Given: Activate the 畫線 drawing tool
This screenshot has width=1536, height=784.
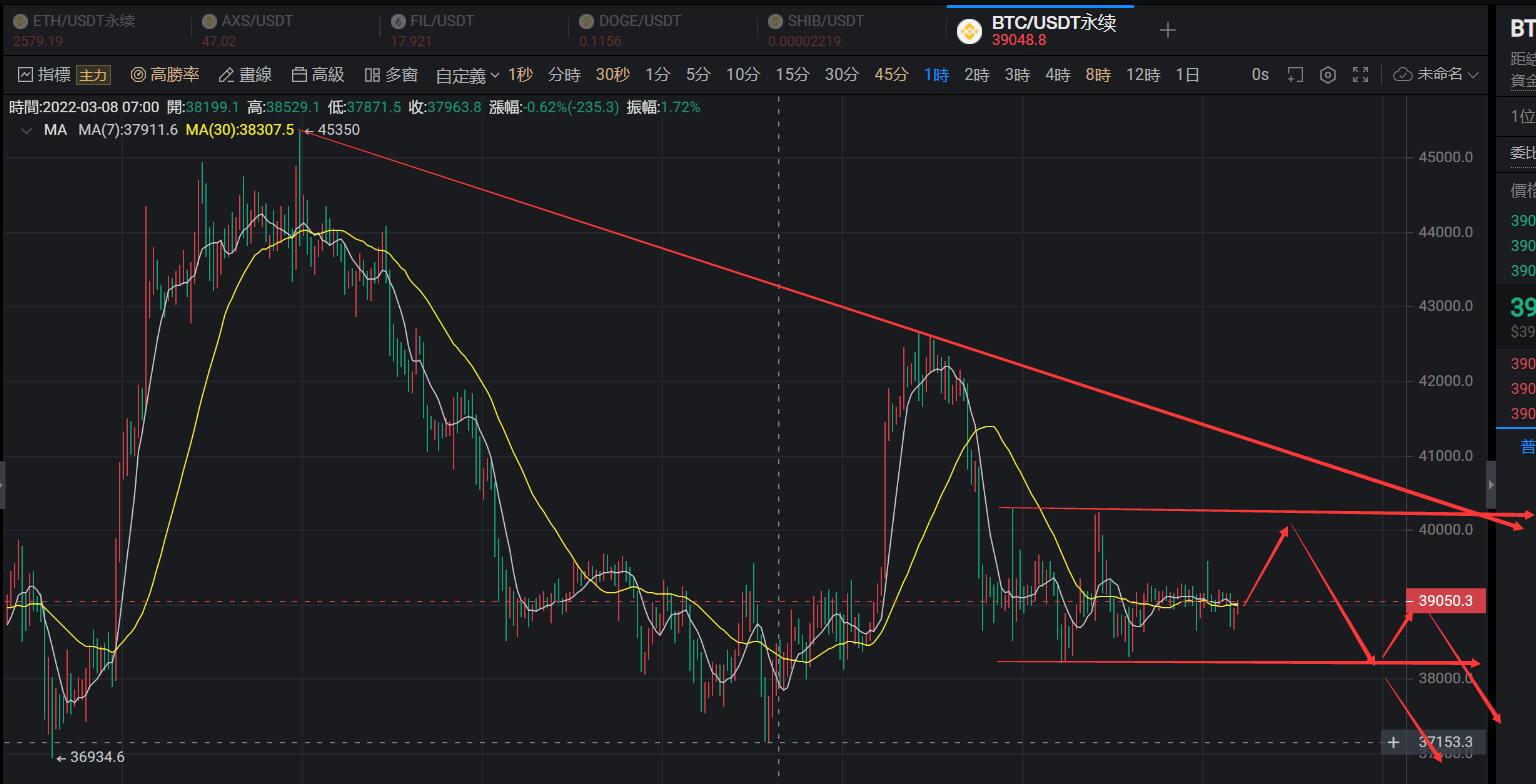Looking at the screenshot, I should click(x=245, y=75).
